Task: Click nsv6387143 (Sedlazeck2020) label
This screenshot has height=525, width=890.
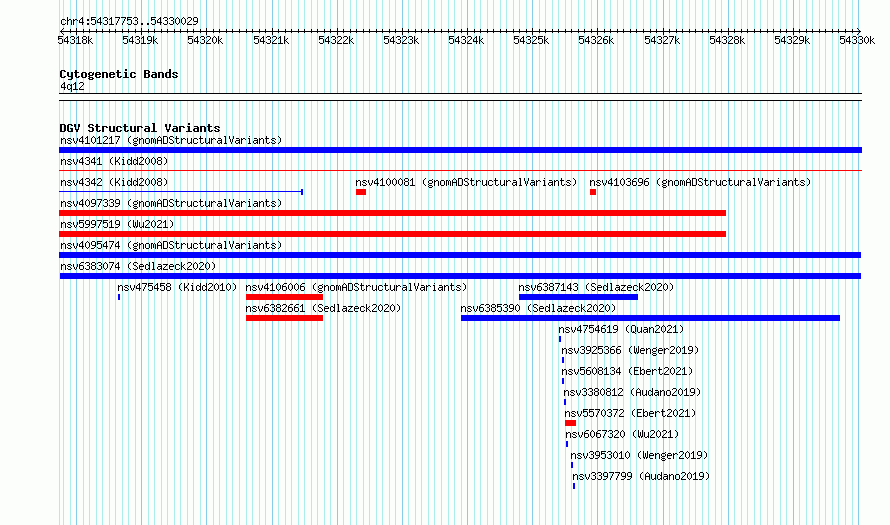Action: 596,287
